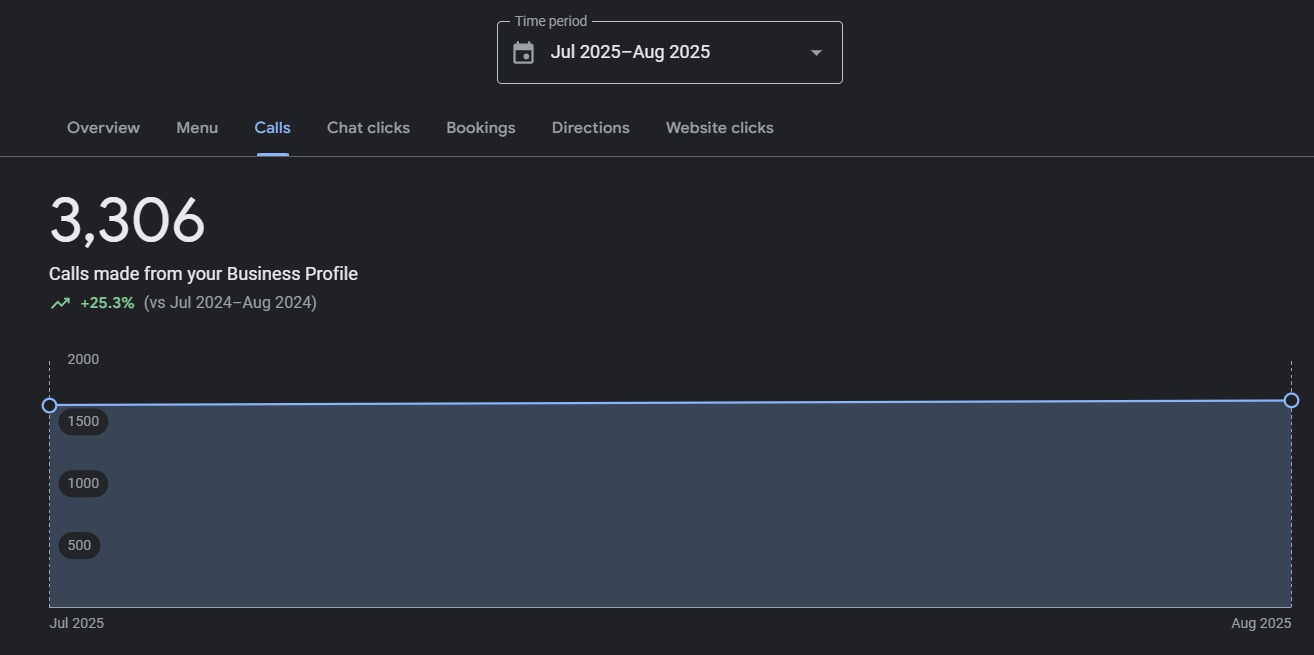The width and height of the screenshot is (1314, 655).
Task: Click the Aug 2025 data point marker
Action: [x=1291, y=400]
